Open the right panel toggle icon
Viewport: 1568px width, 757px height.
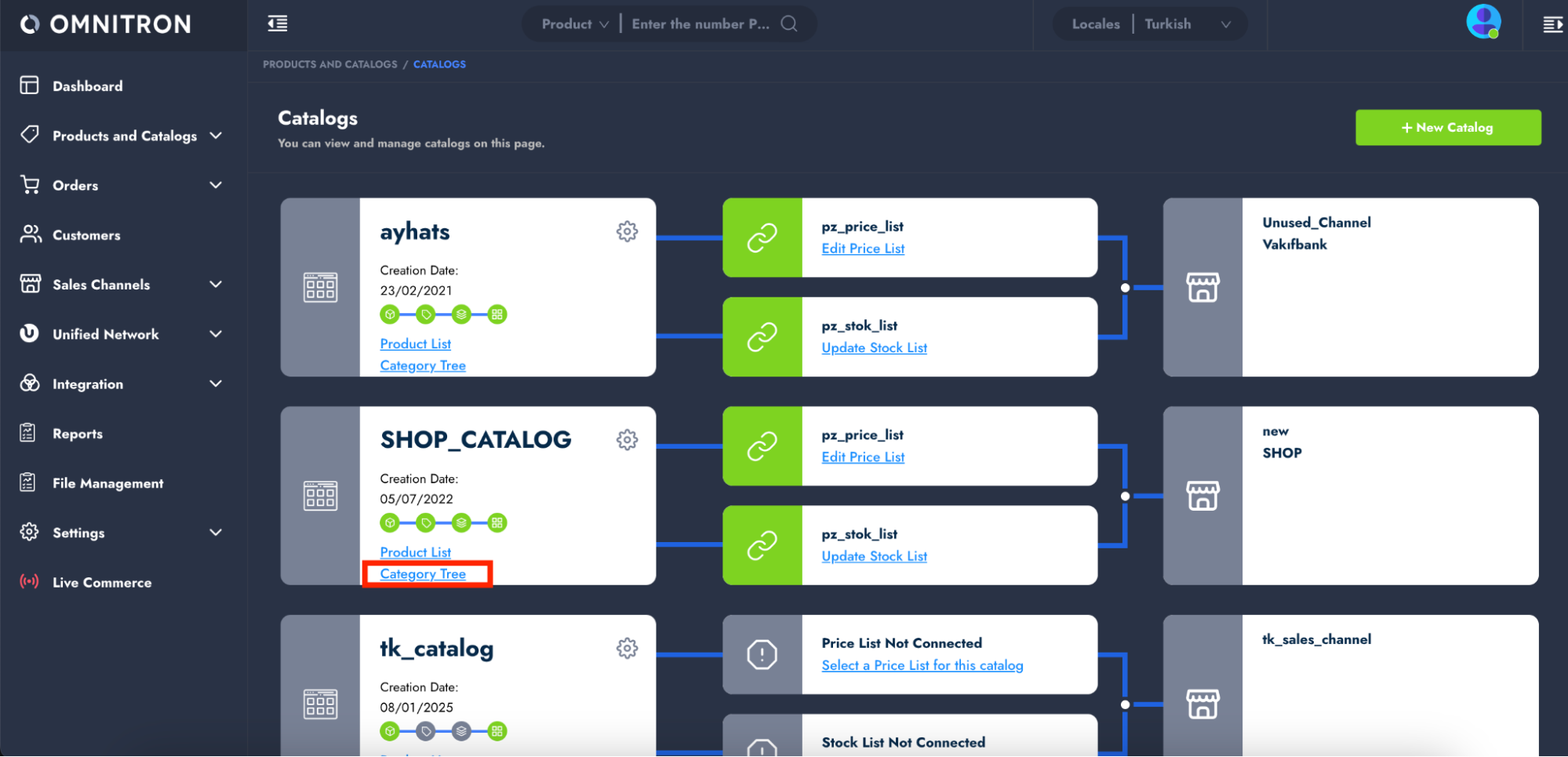[1552, 25]
